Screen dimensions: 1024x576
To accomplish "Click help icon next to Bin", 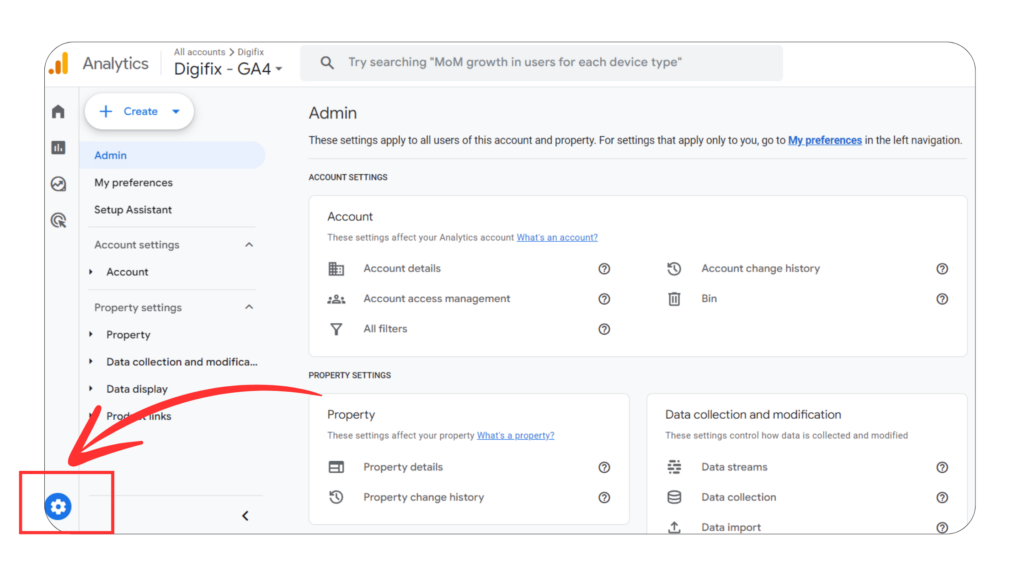I will click(942, 298).
